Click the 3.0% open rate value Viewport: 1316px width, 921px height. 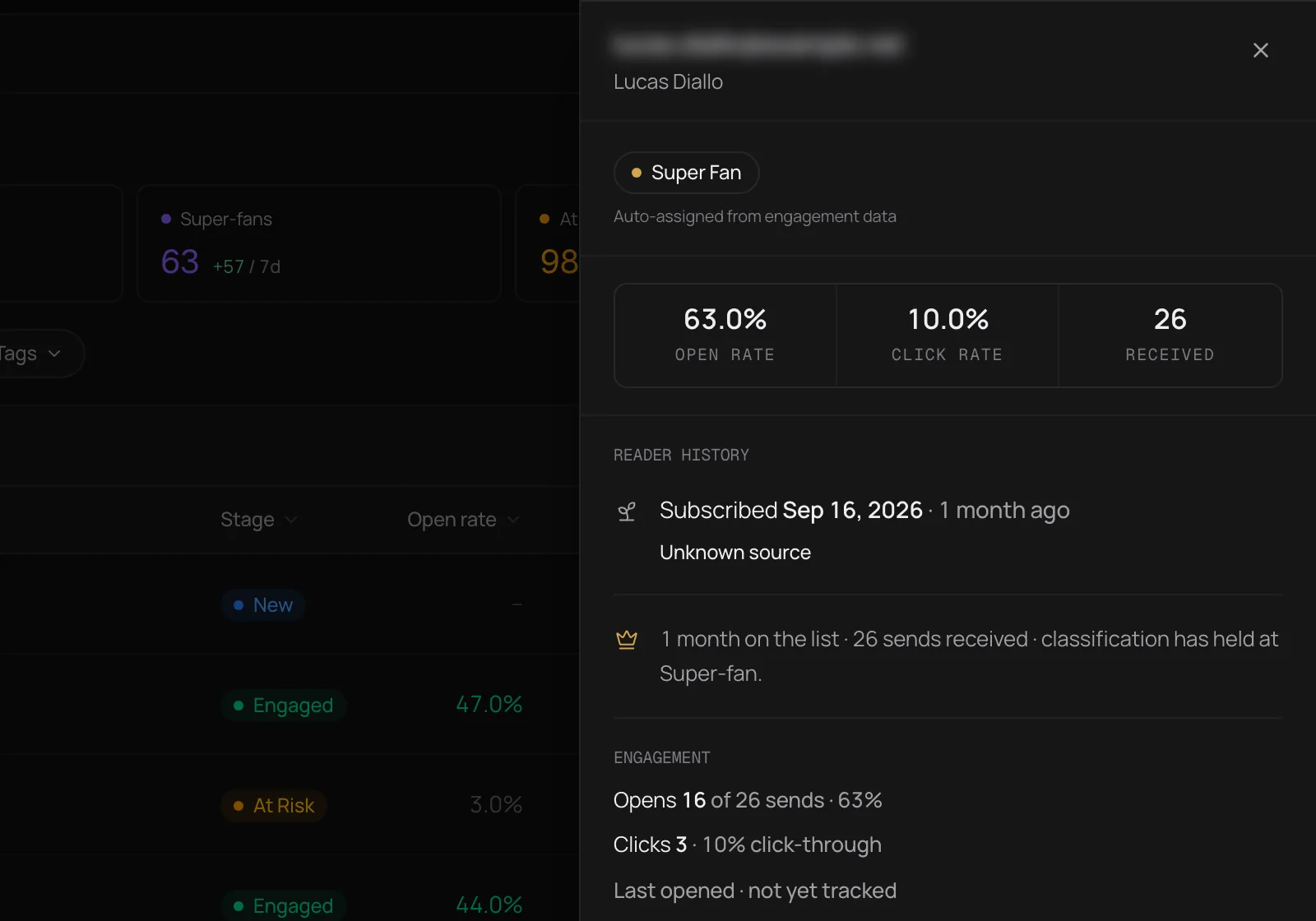tap(496, 805)
